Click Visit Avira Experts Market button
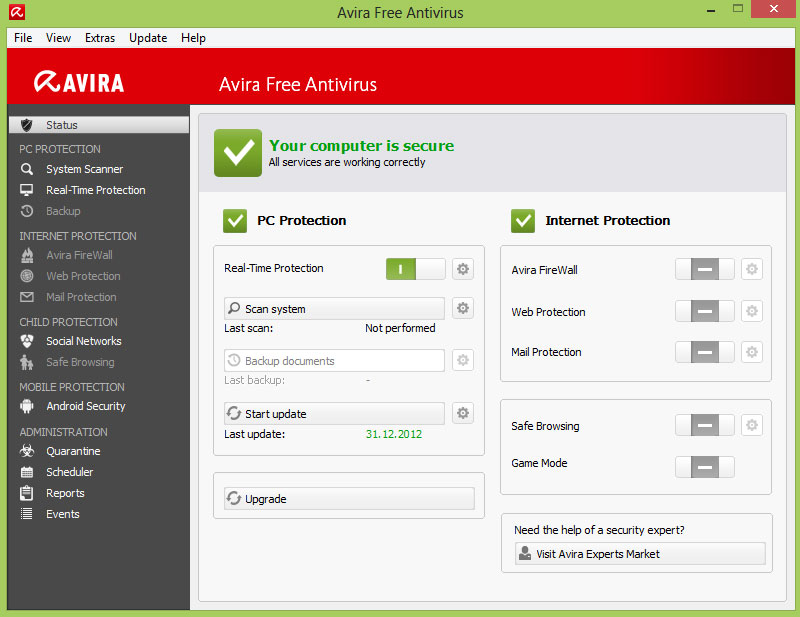Screen dimensions: 800x617 pos(640,554)
